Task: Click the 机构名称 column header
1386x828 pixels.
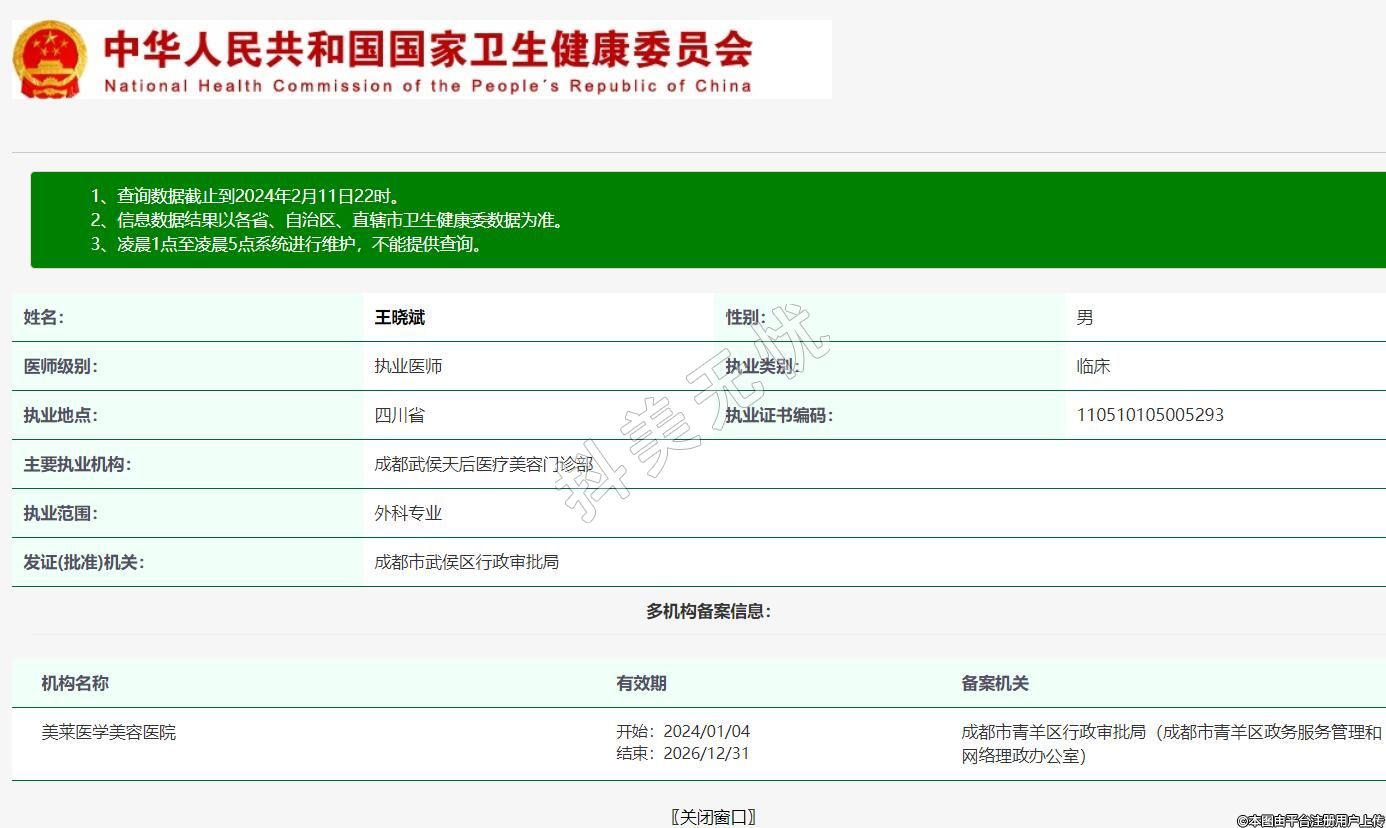Action: pyautogui.click(x=75, y=684)
